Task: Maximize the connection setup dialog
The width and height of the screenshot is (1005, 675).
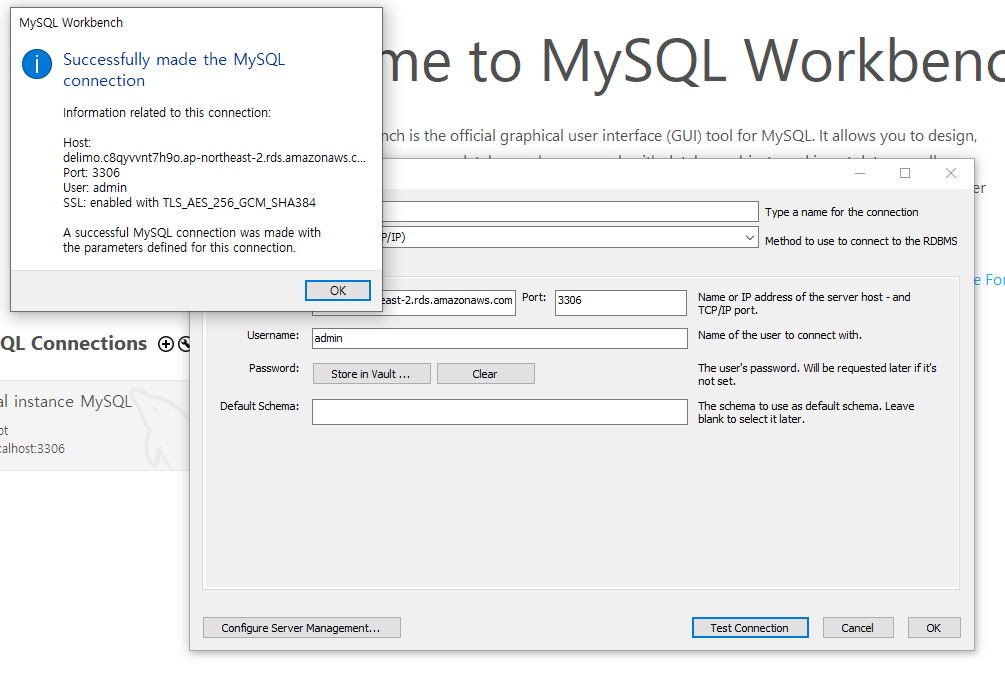Action: click(905, 173)
